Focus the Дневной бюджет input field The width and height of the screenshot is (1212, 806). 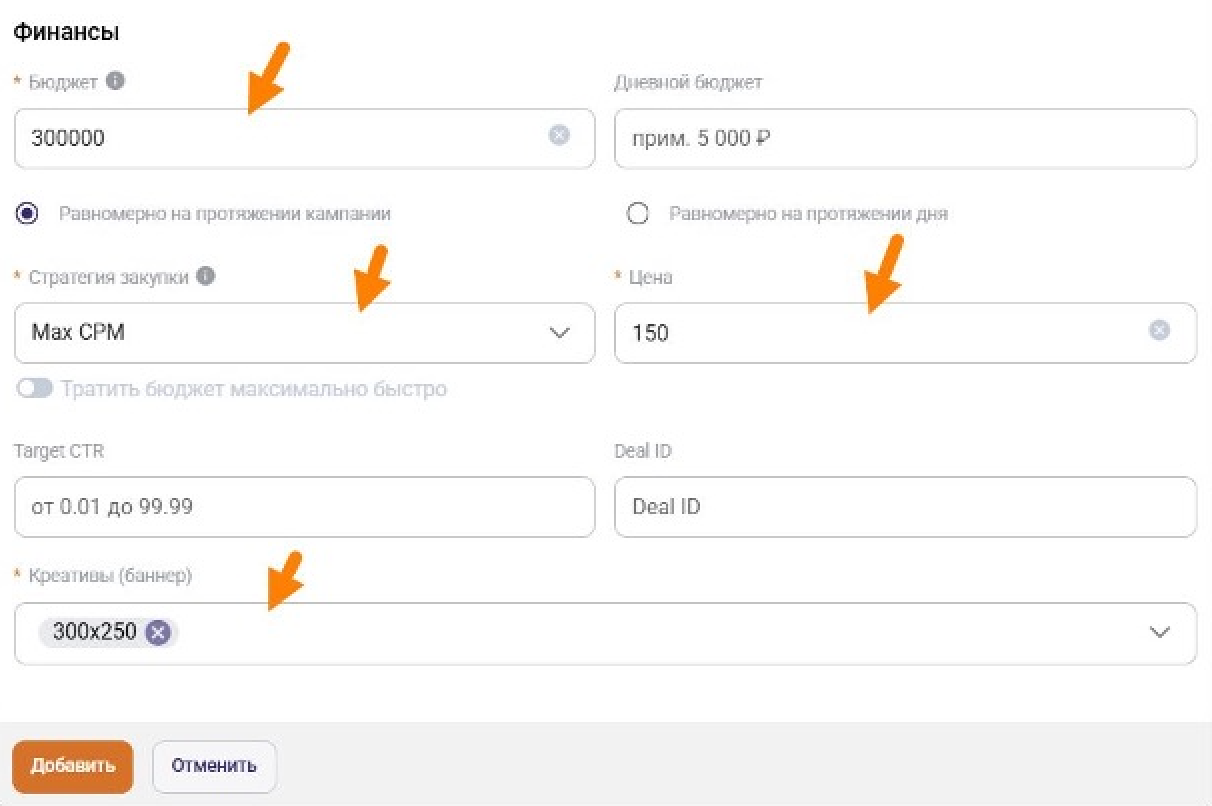904,138
